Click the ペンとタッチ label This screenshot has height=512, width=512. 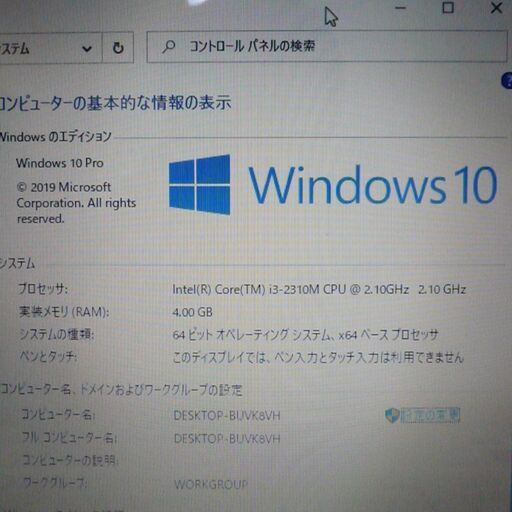(x=48, y=357)
